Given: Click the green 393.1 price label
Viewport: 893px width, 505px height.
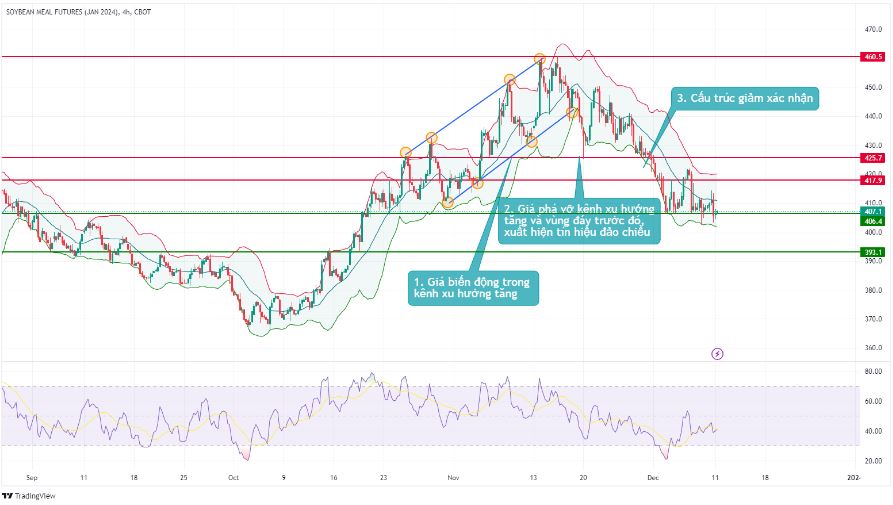Looking at the screenshot, I should pos(872,252).
